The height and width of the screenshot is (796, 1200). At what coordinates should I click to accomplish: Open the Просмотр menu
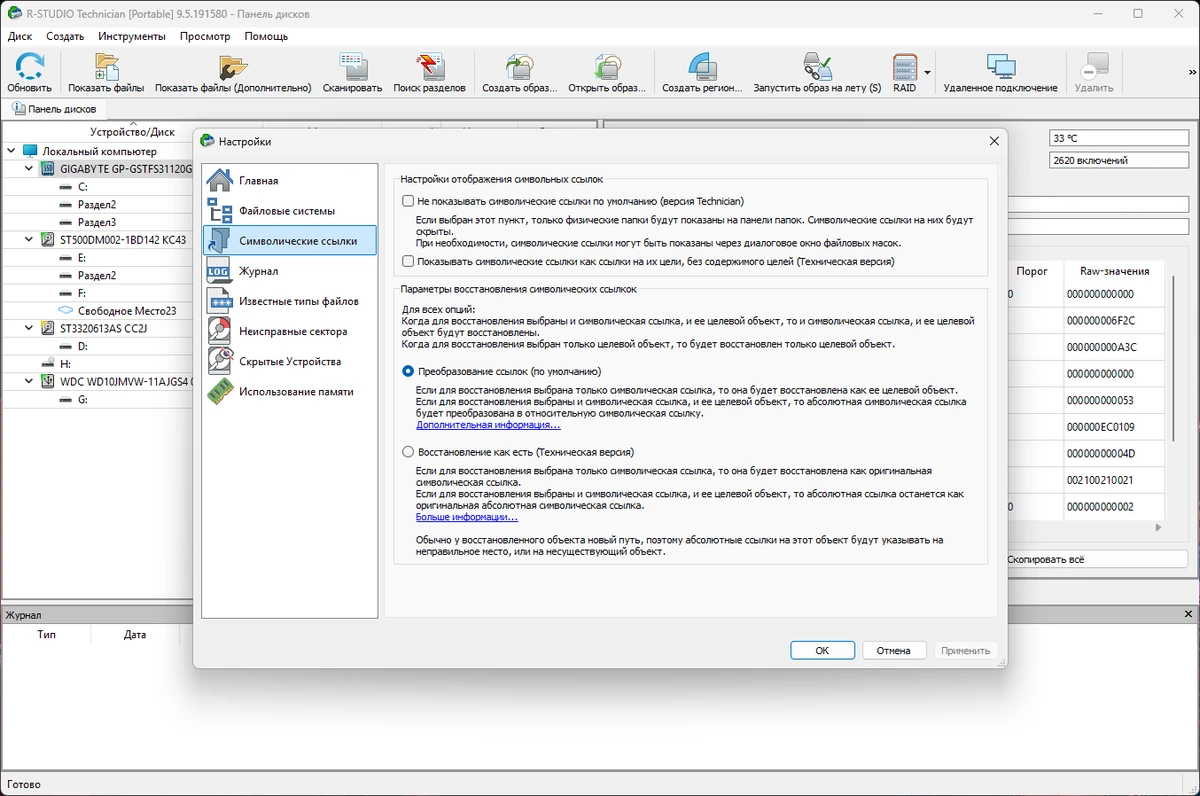[205, 36]
